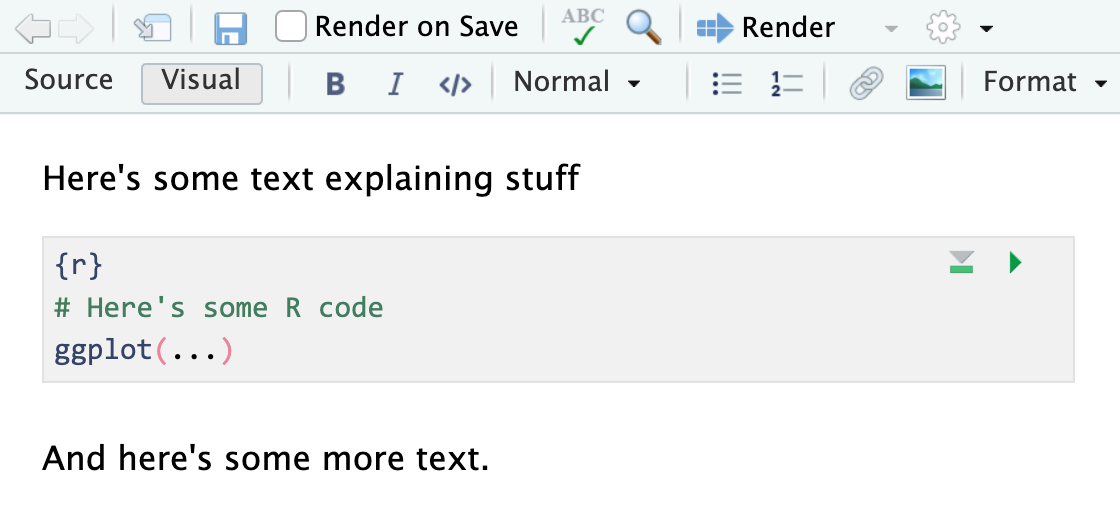1120x508 pixels.
Task: Enable the Render on Save checkbox
Action: coord(291,27)
